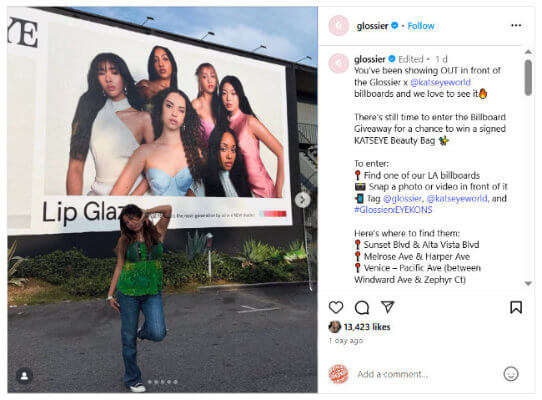View the 13,423 likes list

coord(366,327)
